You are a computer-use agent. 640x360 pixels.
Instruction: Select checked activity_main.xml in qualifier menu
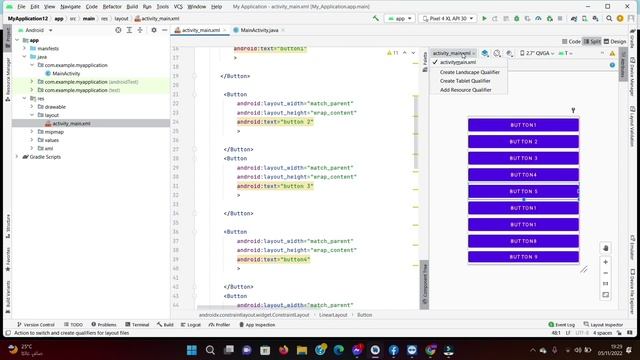tap(457, 62)
